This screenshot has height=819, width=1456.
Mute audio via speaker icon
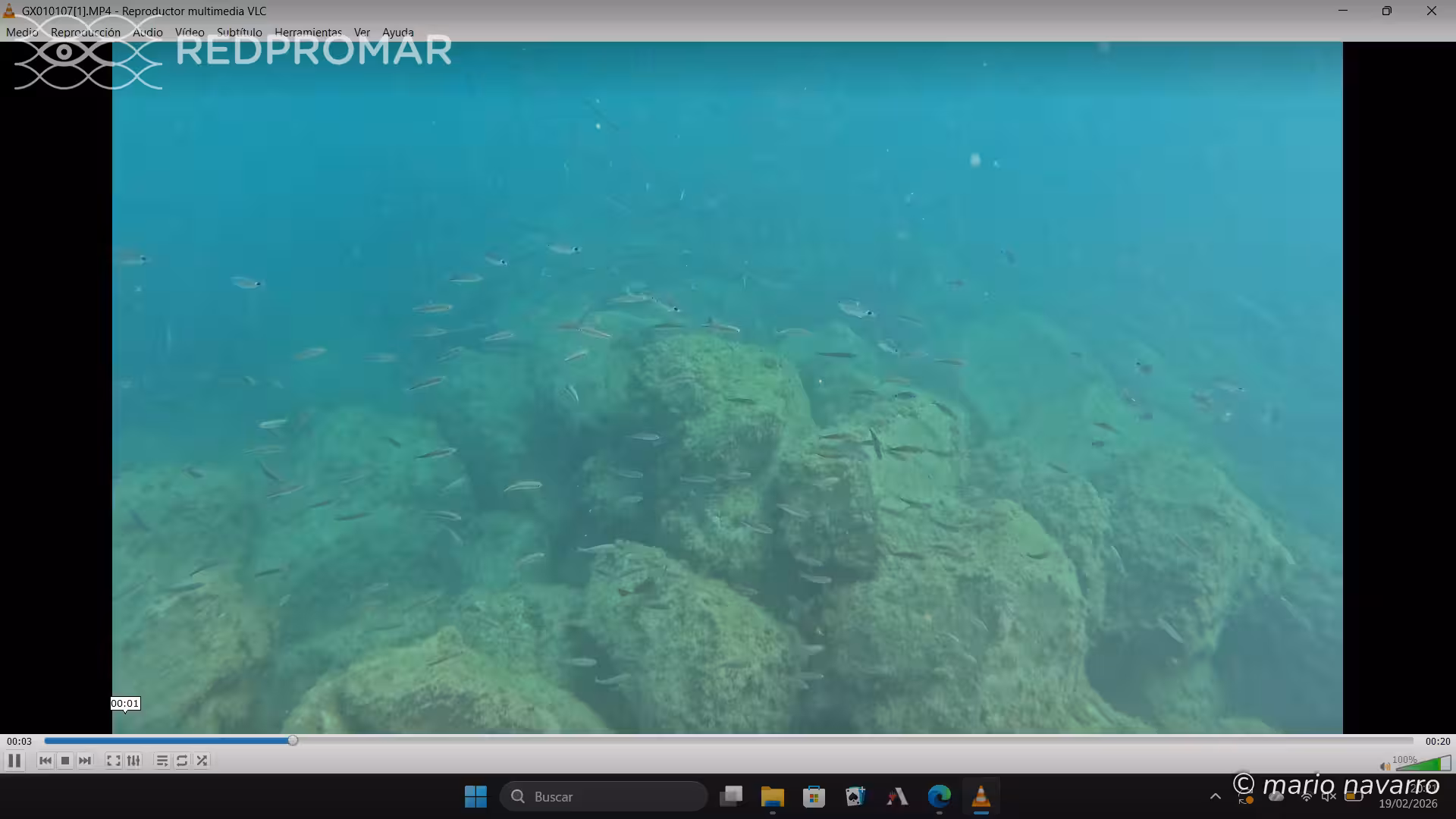click(x=1385, y=766)
